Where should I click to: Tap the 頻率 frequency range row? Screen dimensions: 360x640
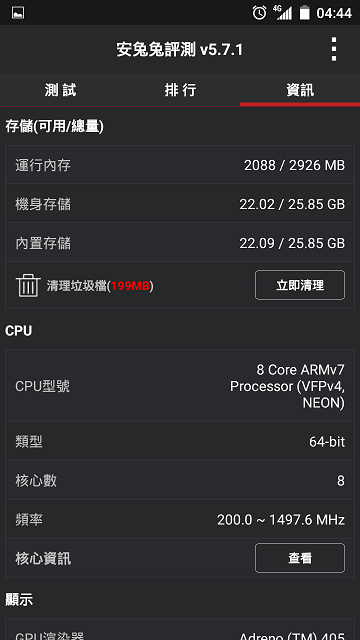click(180, 519)
